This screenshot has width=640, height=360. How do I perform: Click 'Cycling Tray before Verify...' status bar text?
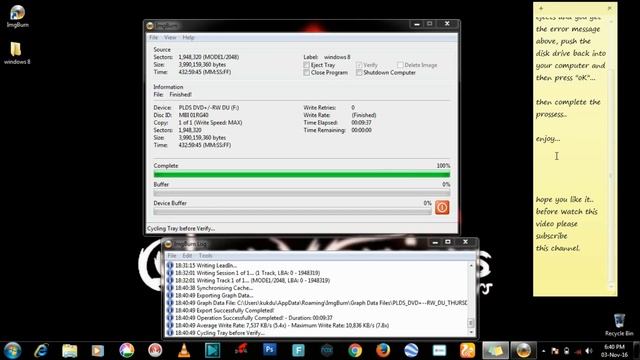pos(181,229)
